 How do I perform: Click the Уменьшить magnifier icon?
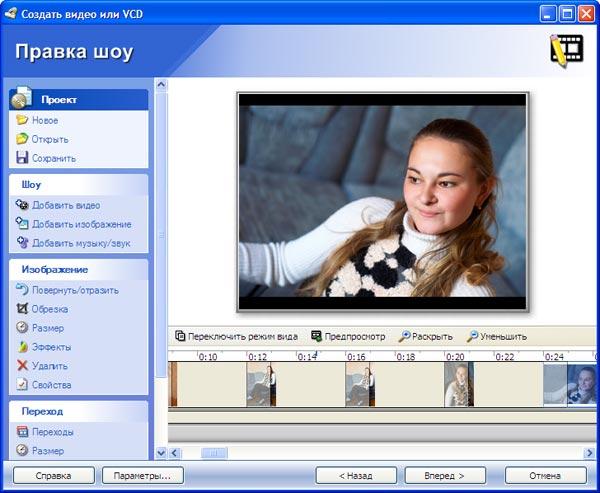tap(472, 336)
